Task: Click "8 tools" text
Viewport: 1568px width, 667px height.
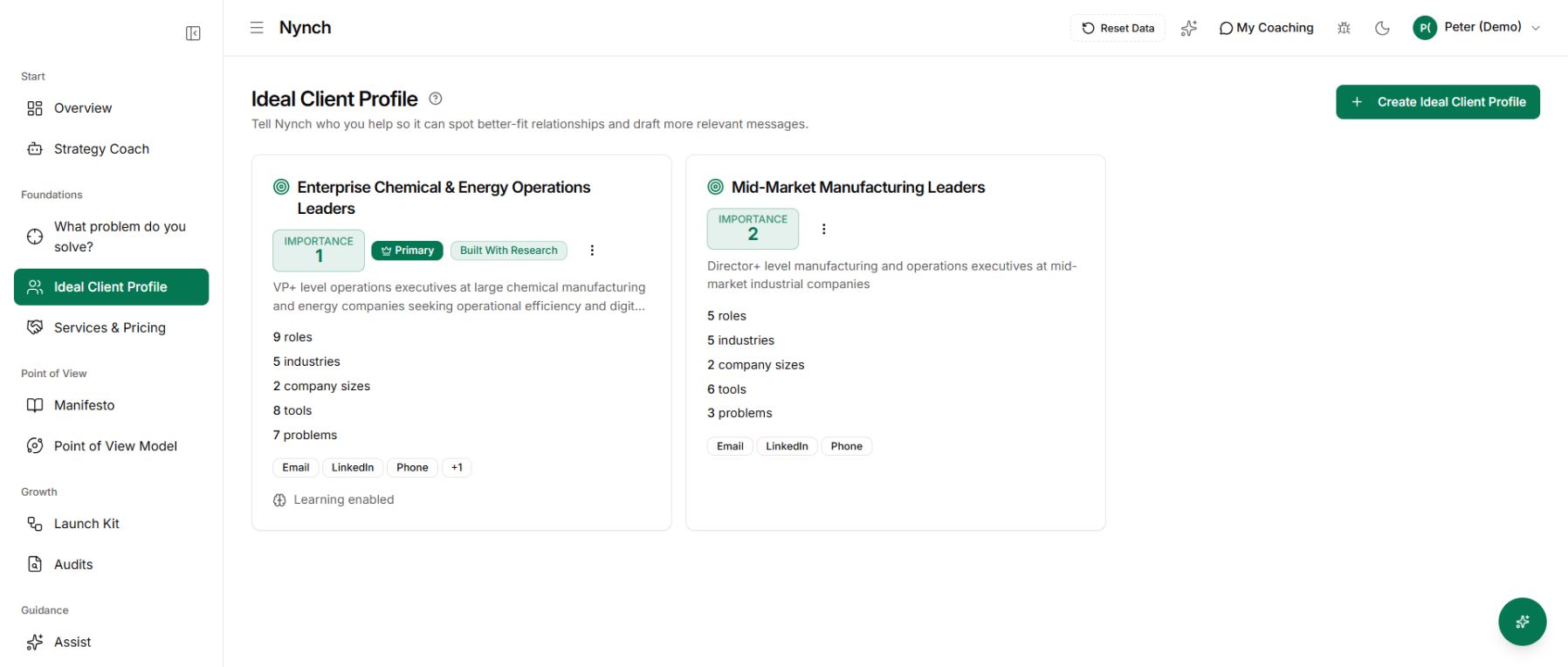Action: click(292, 410)
